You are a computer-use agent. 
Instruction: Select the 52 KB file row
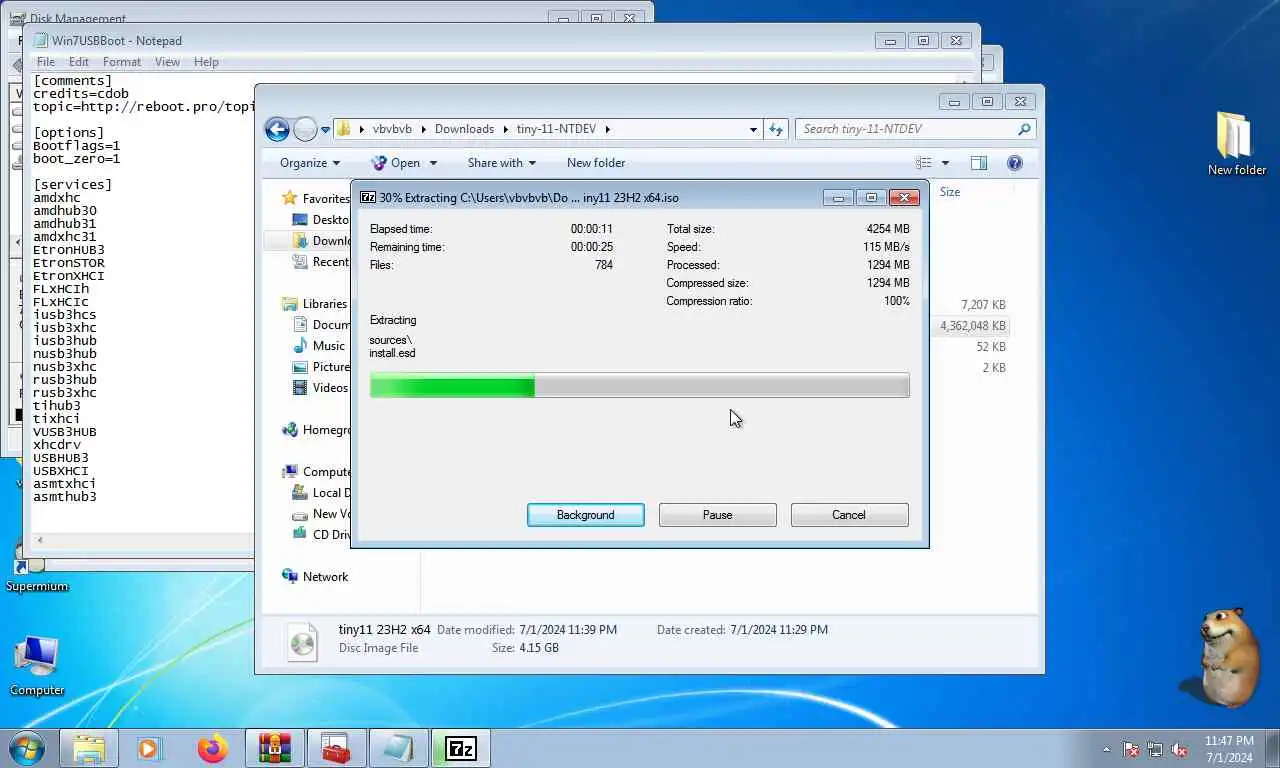pyautogui.click(x=990, y=347)
